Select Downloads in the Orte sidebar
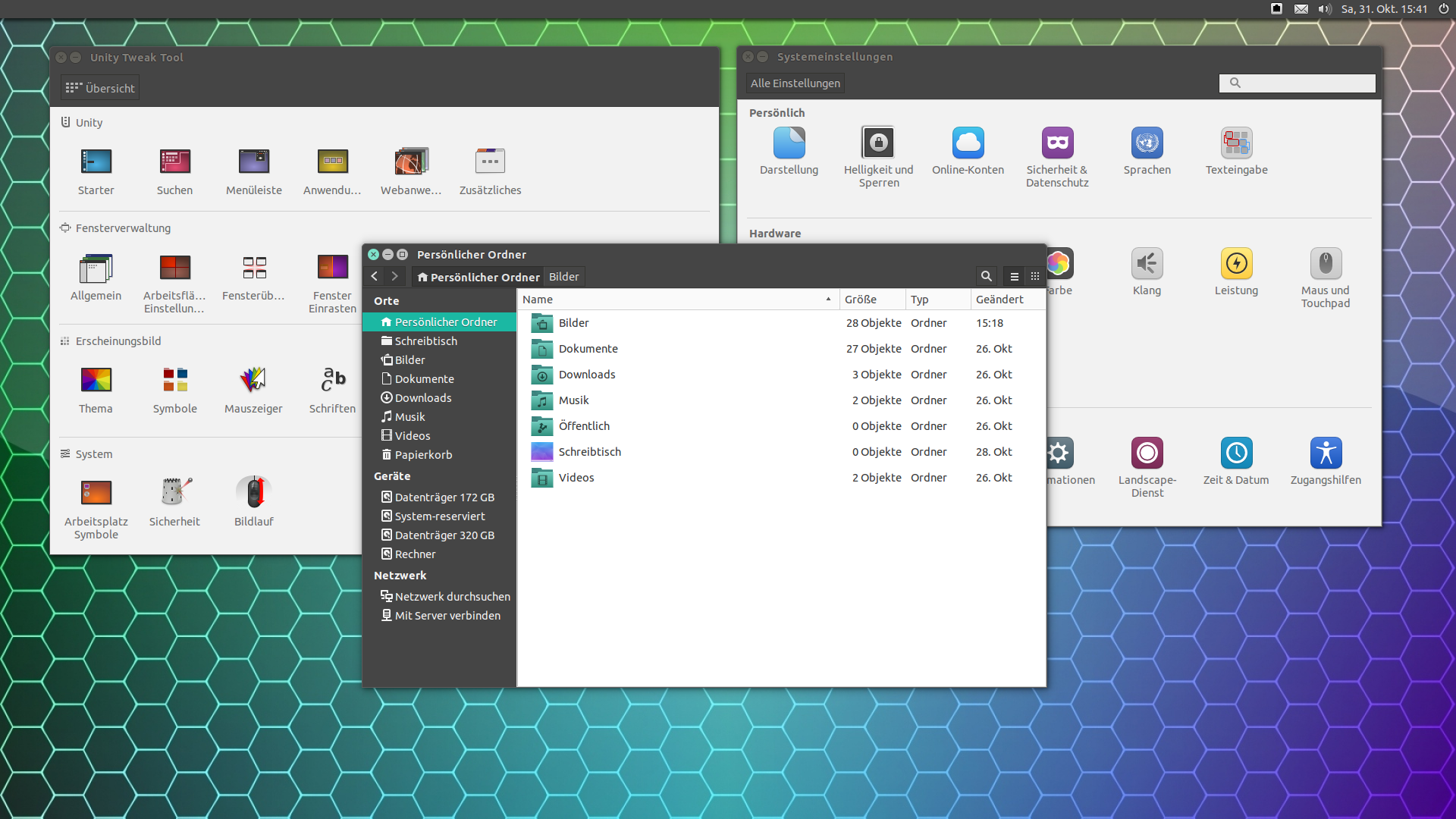This screenshot has width=1456, height=819. click(x=422, y=398)
